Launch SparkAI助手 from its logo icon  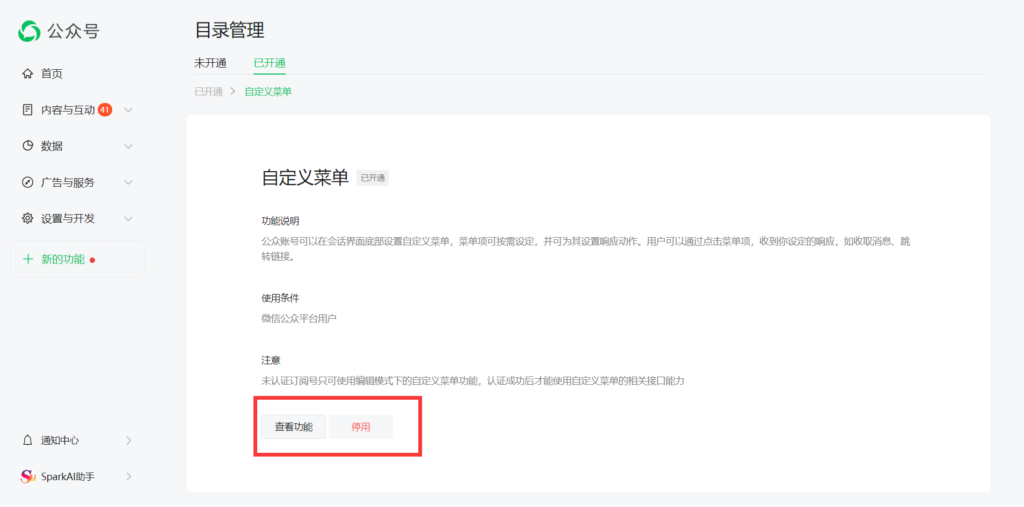[28, 477]
